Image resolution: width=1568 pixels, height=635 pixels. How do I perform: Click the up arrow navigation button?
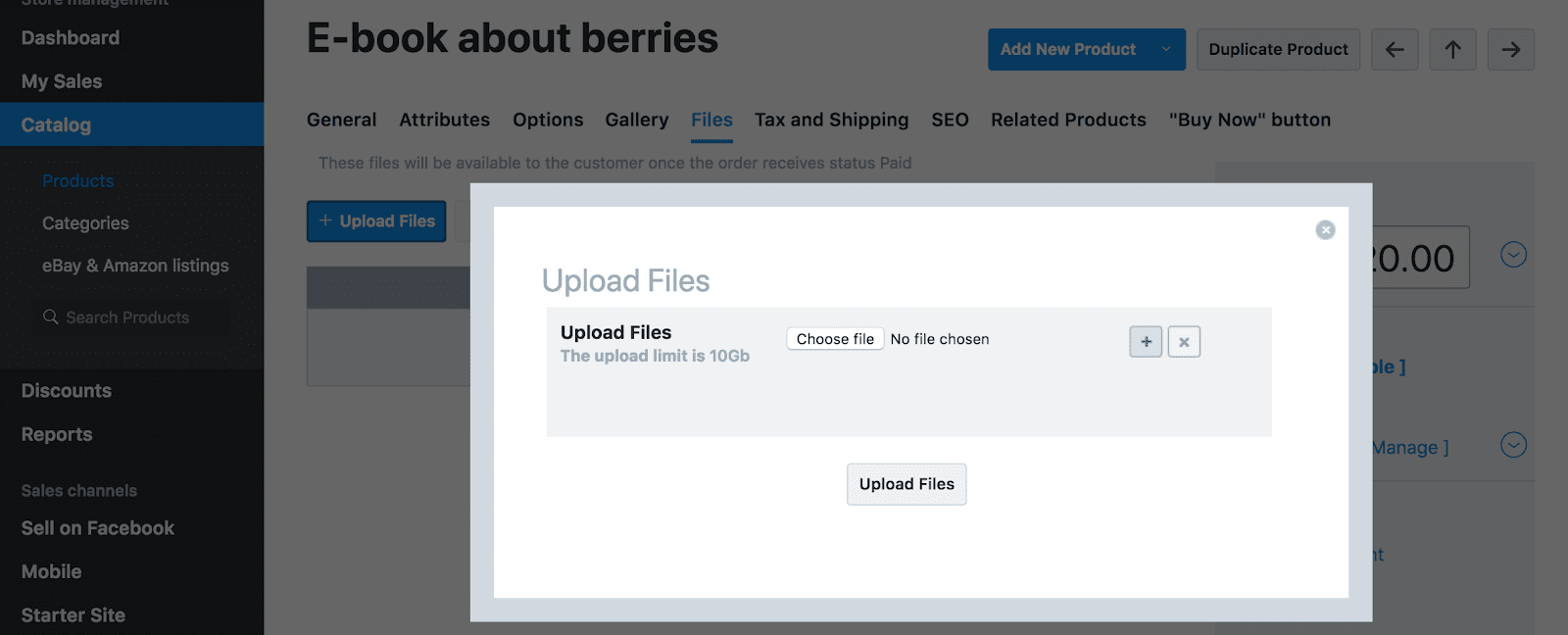[1452, 50]
